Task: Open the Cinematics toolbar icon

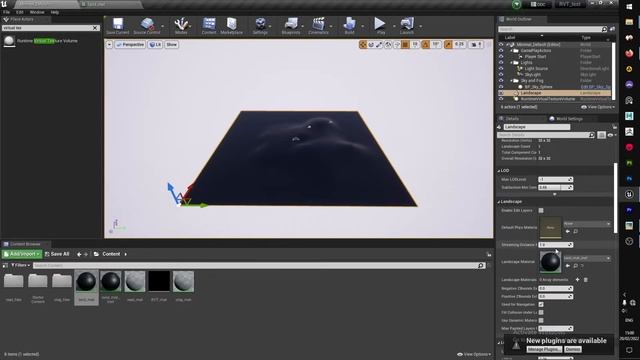Action: click(x=318, y=26)
